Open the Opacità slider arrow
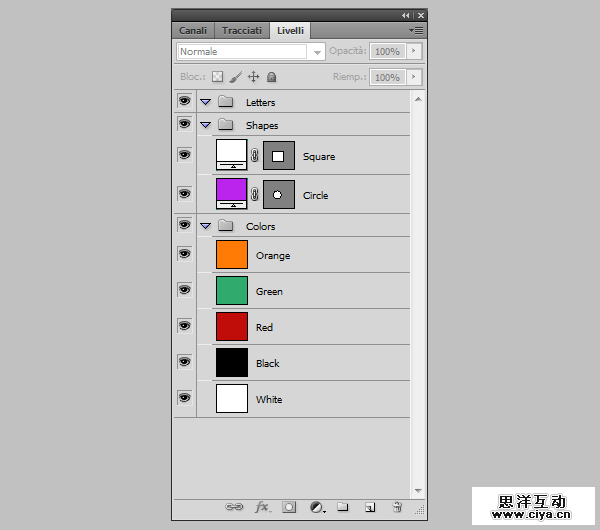600x530 pixels. click(x=414, y=51)
